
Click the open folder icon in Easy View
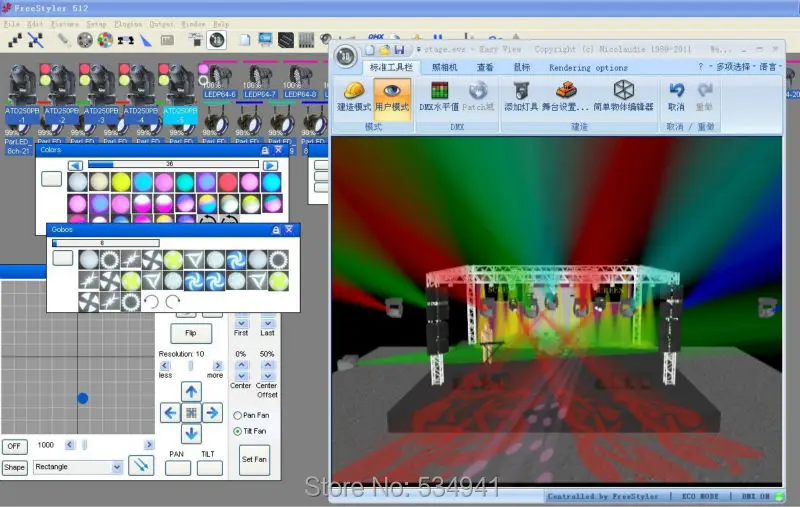tap(385, 49)
